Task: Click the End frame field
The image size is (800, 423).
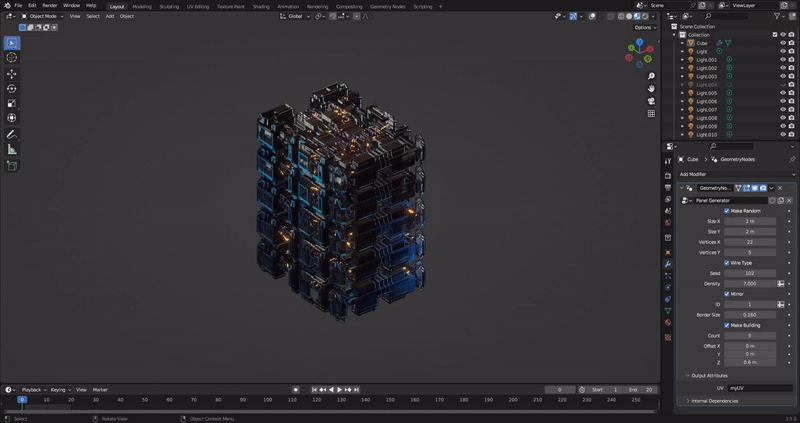Action: point(641,390)
